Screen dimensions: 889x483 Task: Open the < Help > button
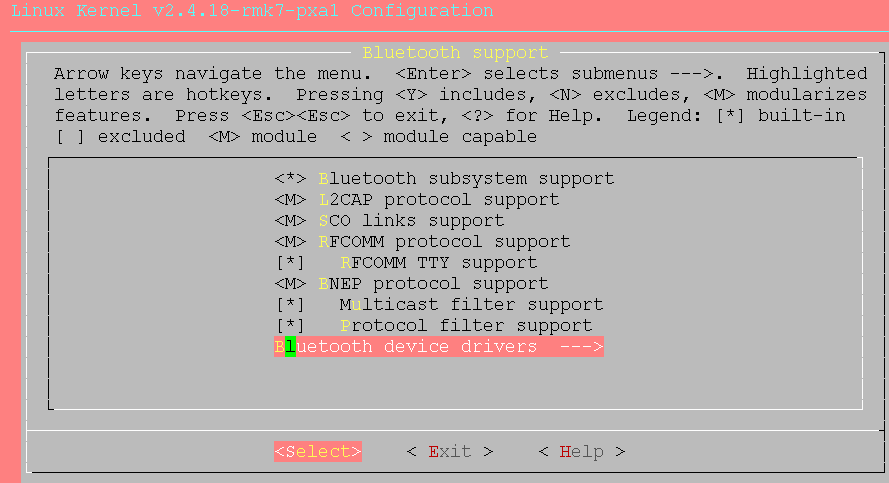581,452
